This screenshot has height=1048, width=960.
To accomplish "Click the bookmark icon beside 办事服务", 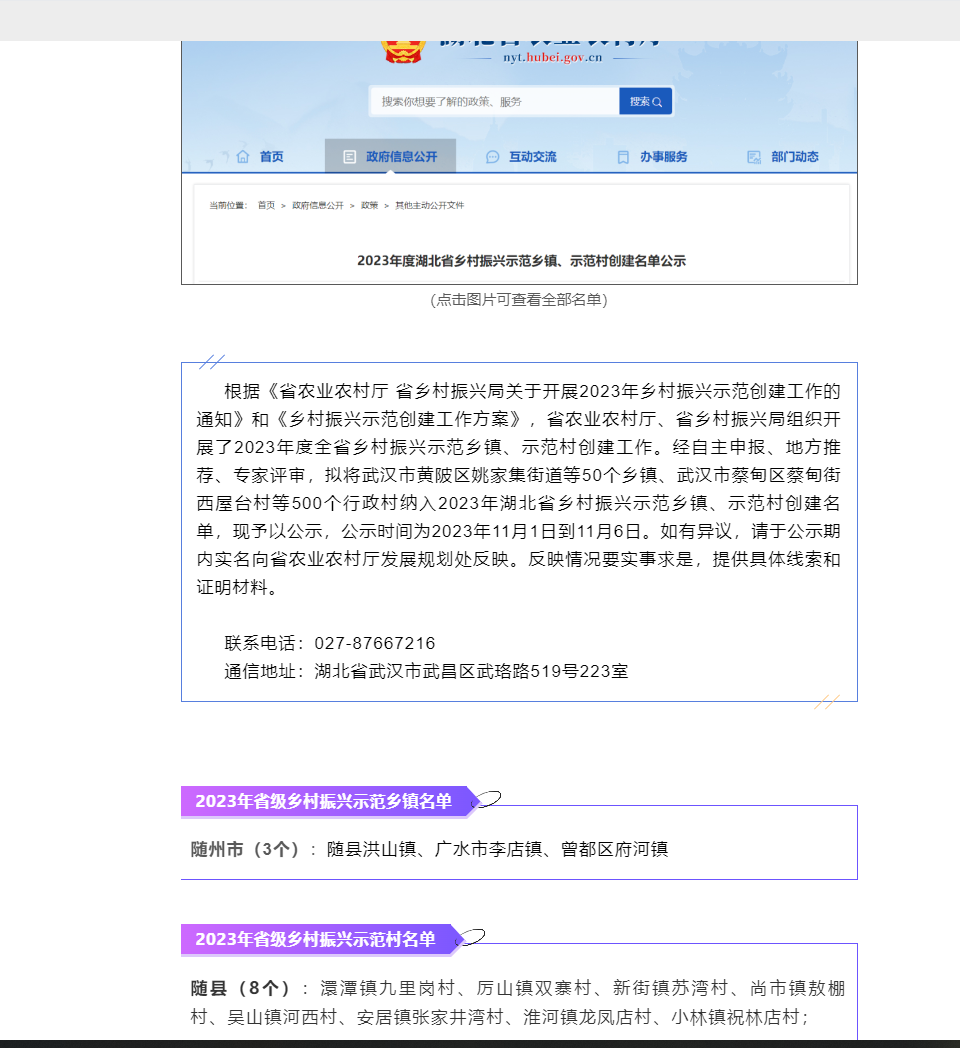I will coord(623,157).
